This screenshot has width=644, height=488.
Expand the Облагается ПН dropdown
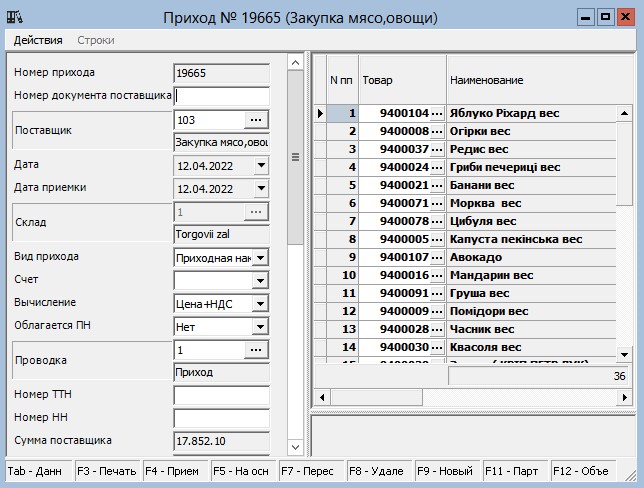[x=261, y=327]
